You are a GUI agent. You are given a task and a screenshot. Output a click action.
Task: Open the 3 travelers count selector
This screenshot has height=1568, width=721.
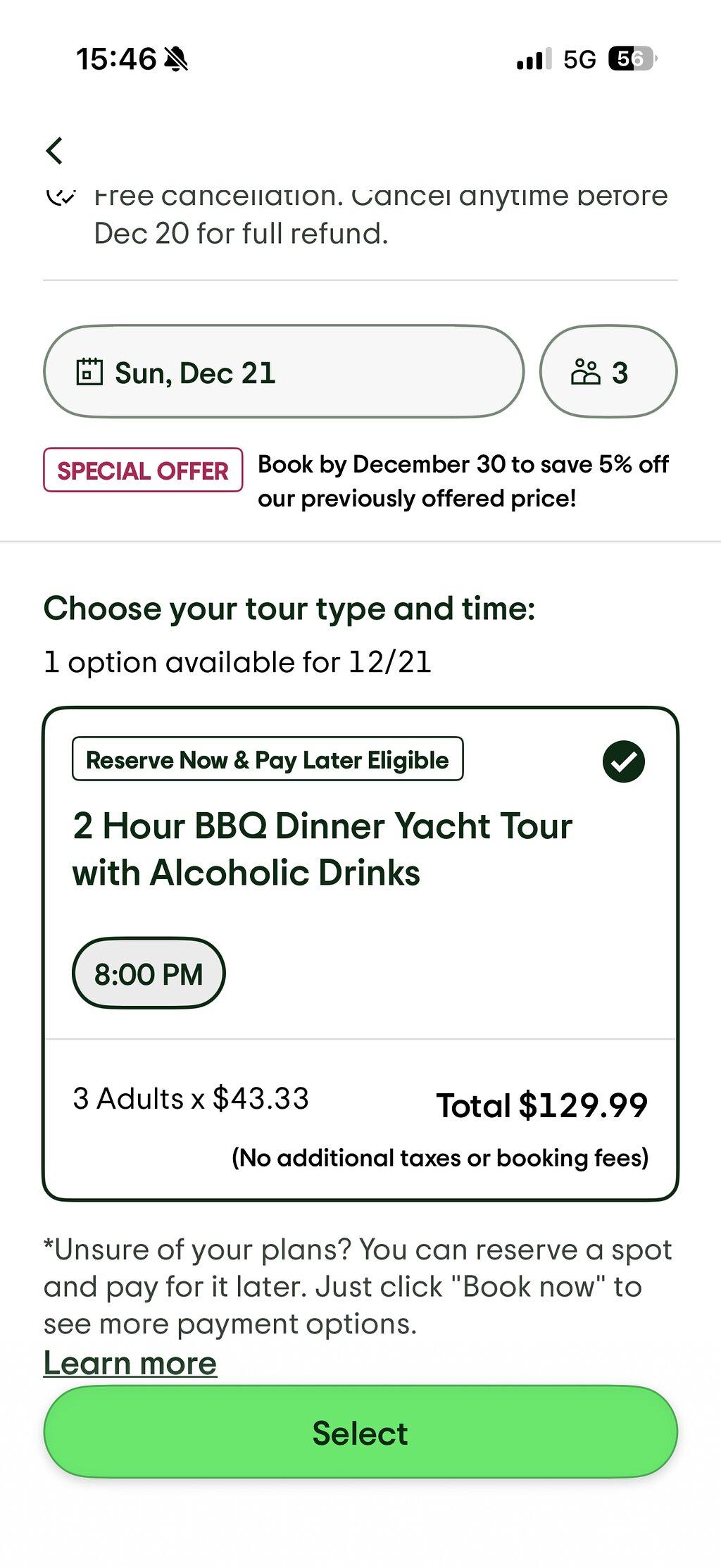608,371
